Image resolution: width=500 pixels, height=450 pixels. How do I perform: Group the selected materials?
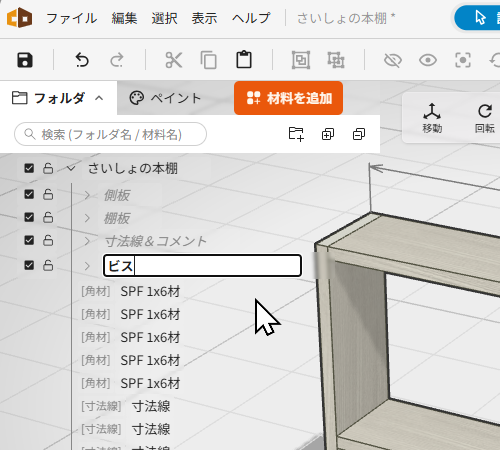pos(301,60)
